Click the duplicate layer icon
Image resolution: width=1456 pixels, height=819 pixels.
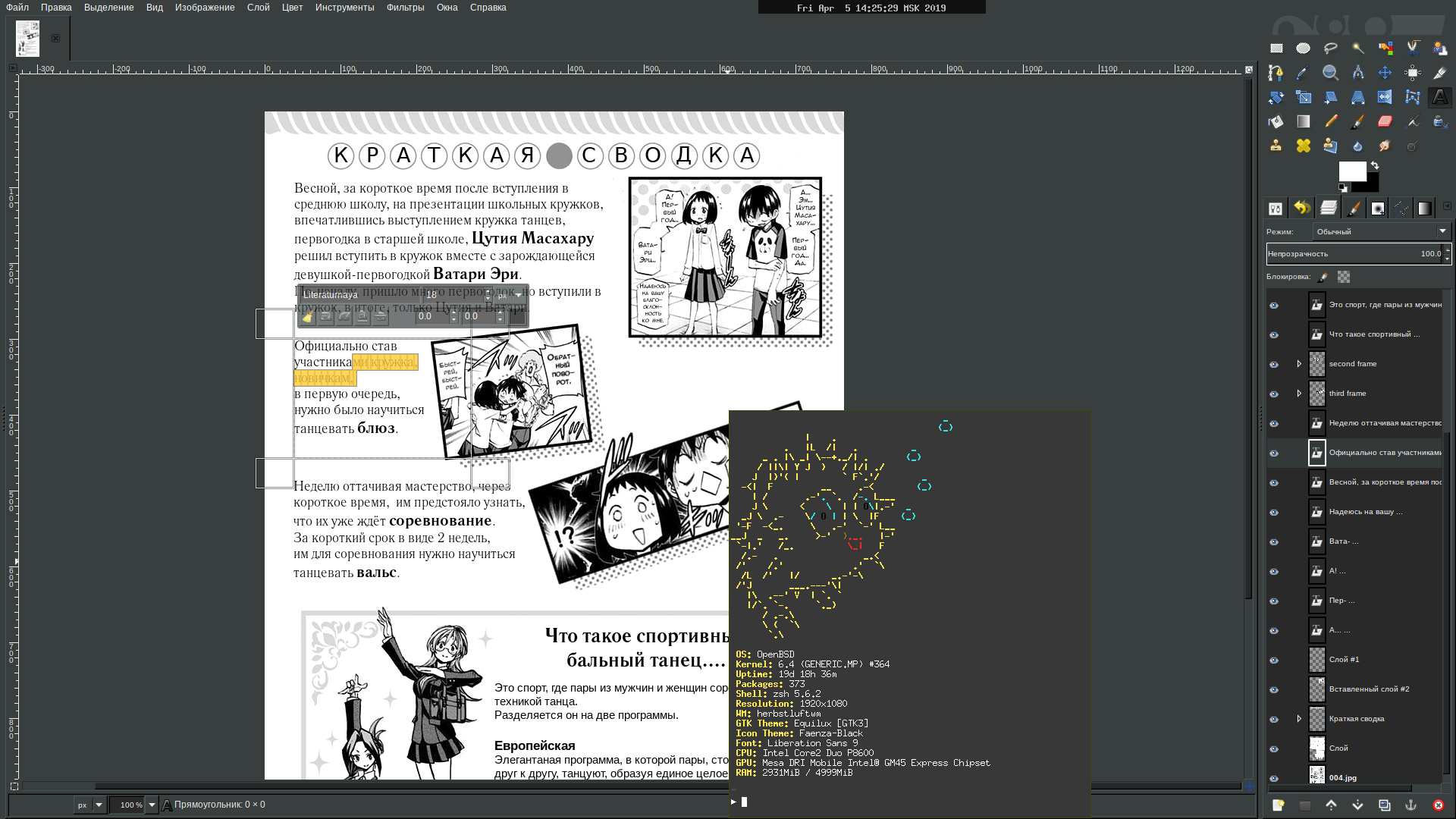point(1384,805)
